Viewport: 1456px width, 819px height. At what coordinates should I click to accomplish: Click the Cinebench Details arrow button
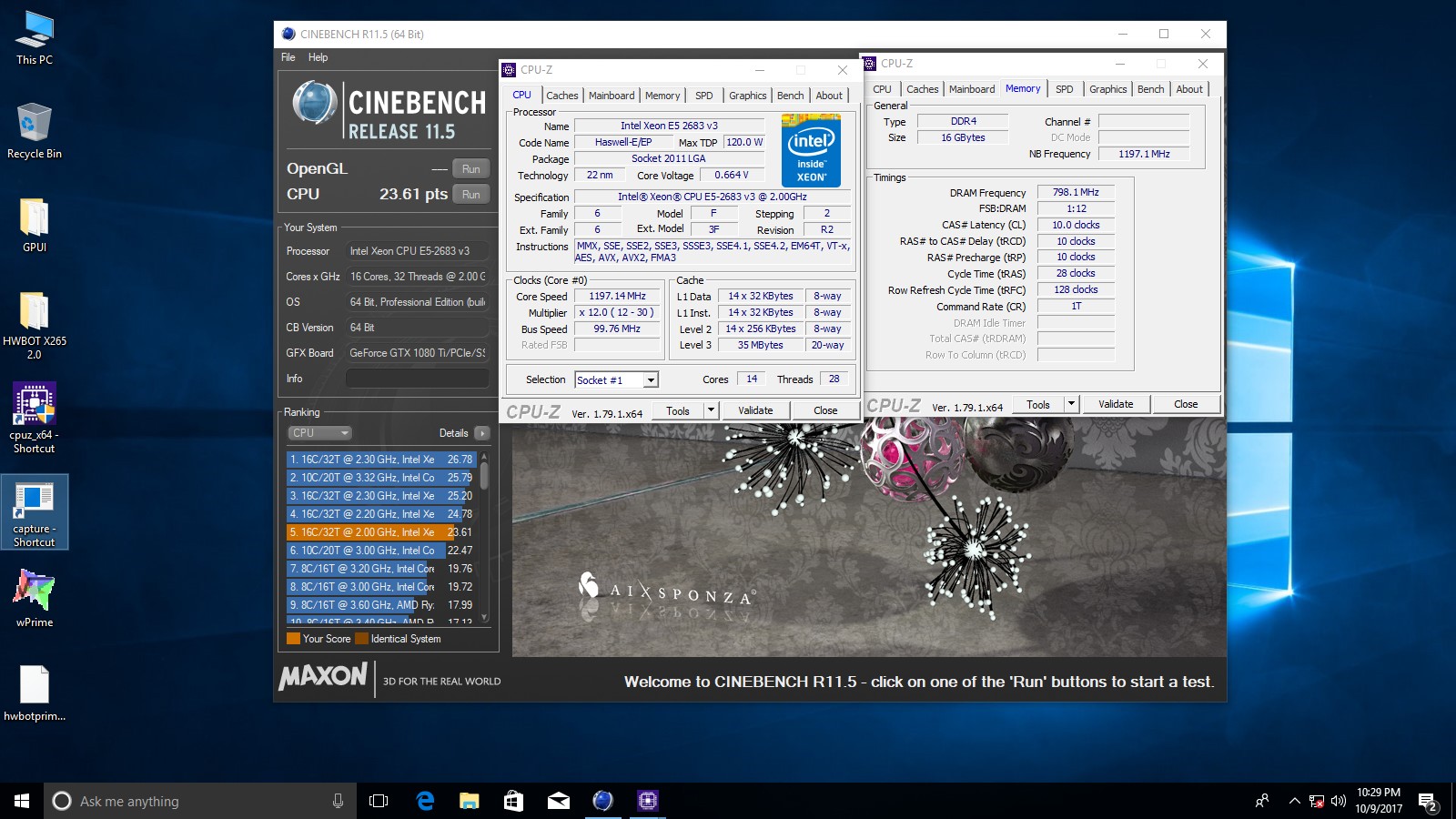tap(482, 433)
